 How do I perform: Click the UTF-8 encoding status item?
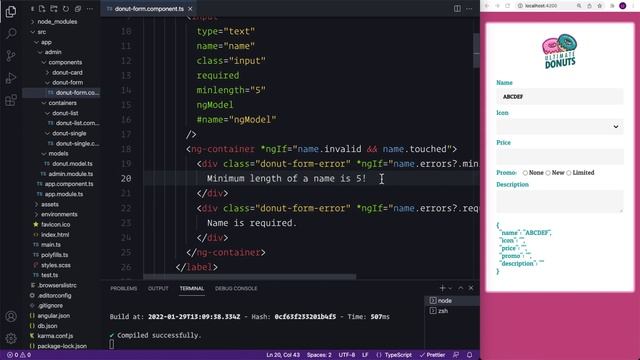click(347, 355)
